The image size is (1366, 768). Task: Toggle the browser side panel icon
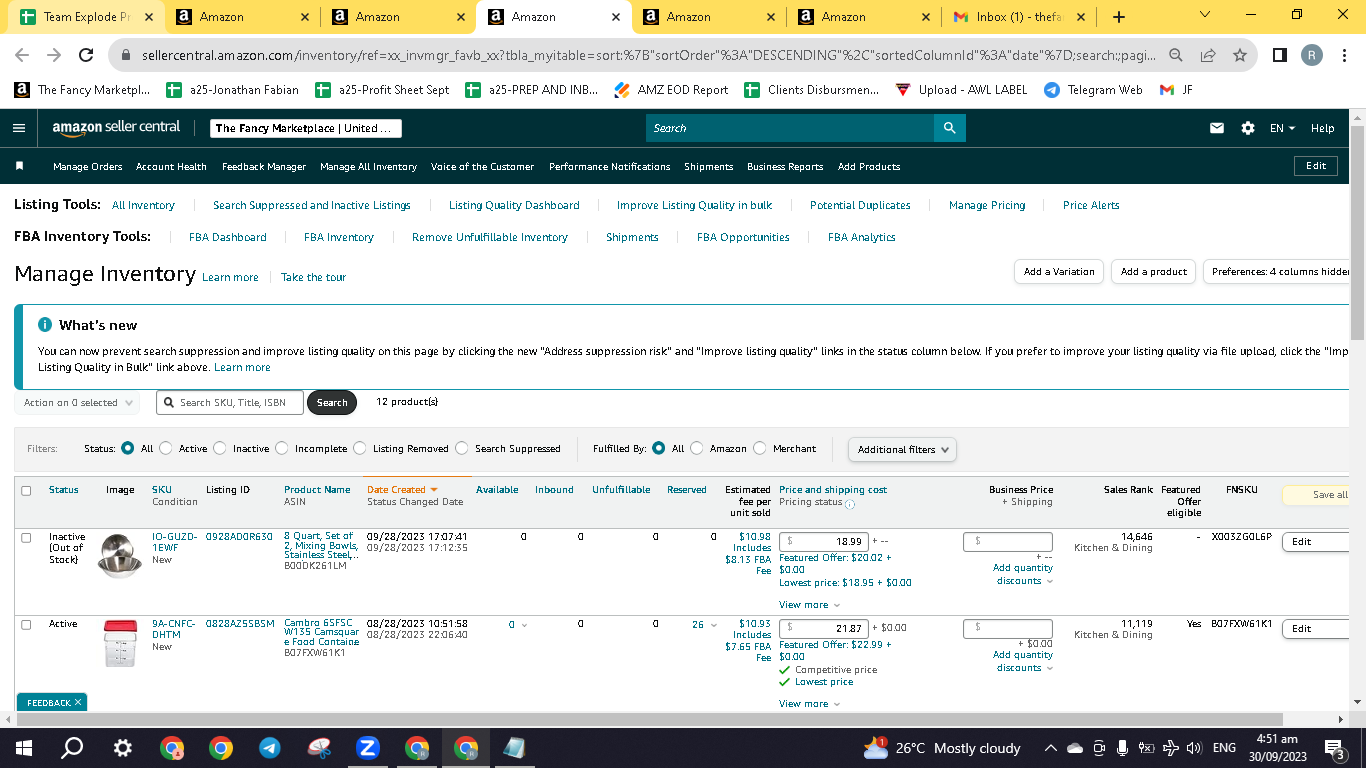coord(1280,55)
